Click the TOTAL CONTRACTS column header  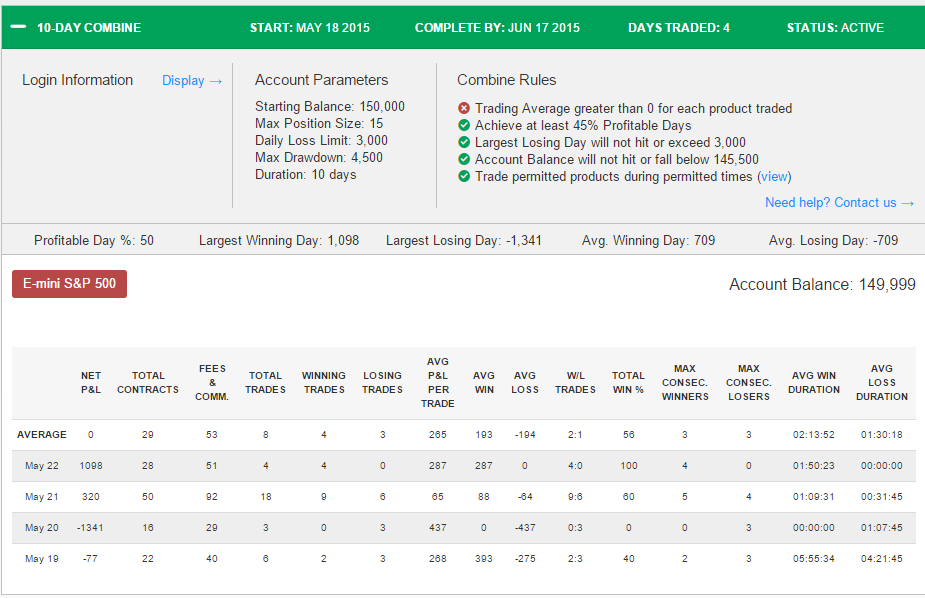[148, 383]
